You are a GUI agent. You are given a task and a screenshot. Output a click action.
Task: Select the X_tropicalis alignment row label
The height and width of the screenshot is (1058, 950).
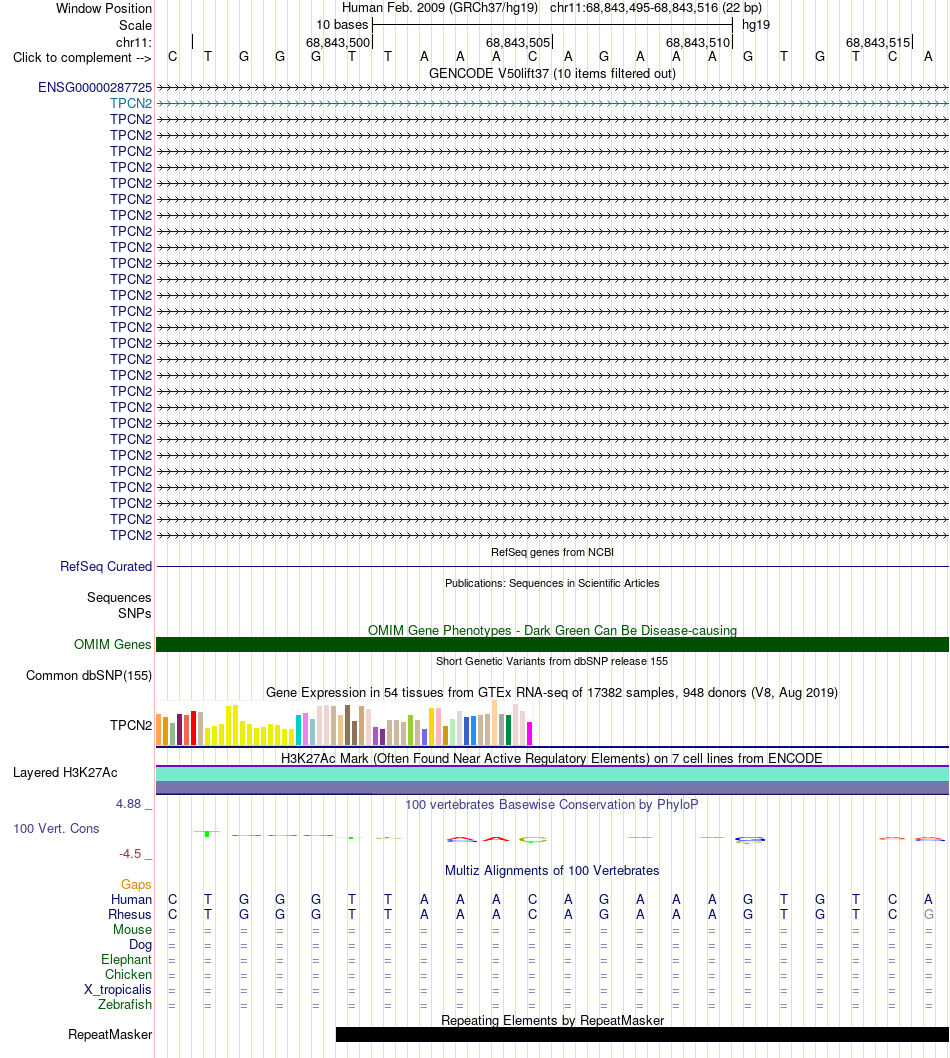pyautogui.click(x=117, y=990)
